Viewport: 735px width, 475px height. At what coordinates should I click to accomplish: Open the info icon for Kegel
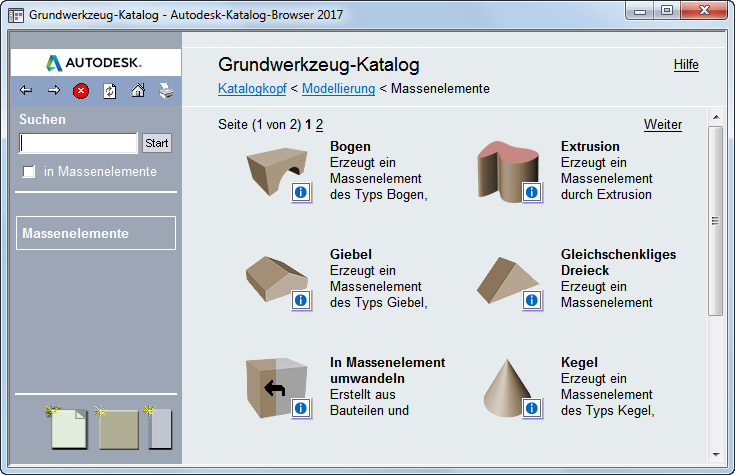click(x=532, y=408)
